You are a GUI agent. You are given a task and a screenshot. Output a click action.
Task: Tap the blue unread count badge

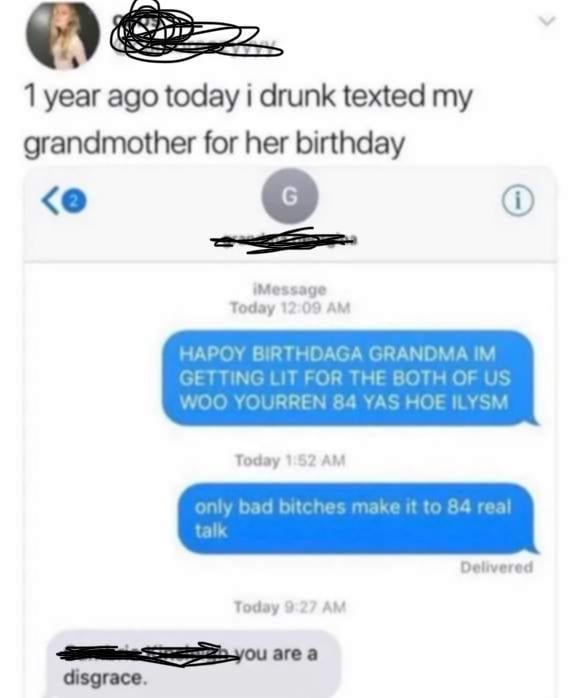(x=75, y=202)
